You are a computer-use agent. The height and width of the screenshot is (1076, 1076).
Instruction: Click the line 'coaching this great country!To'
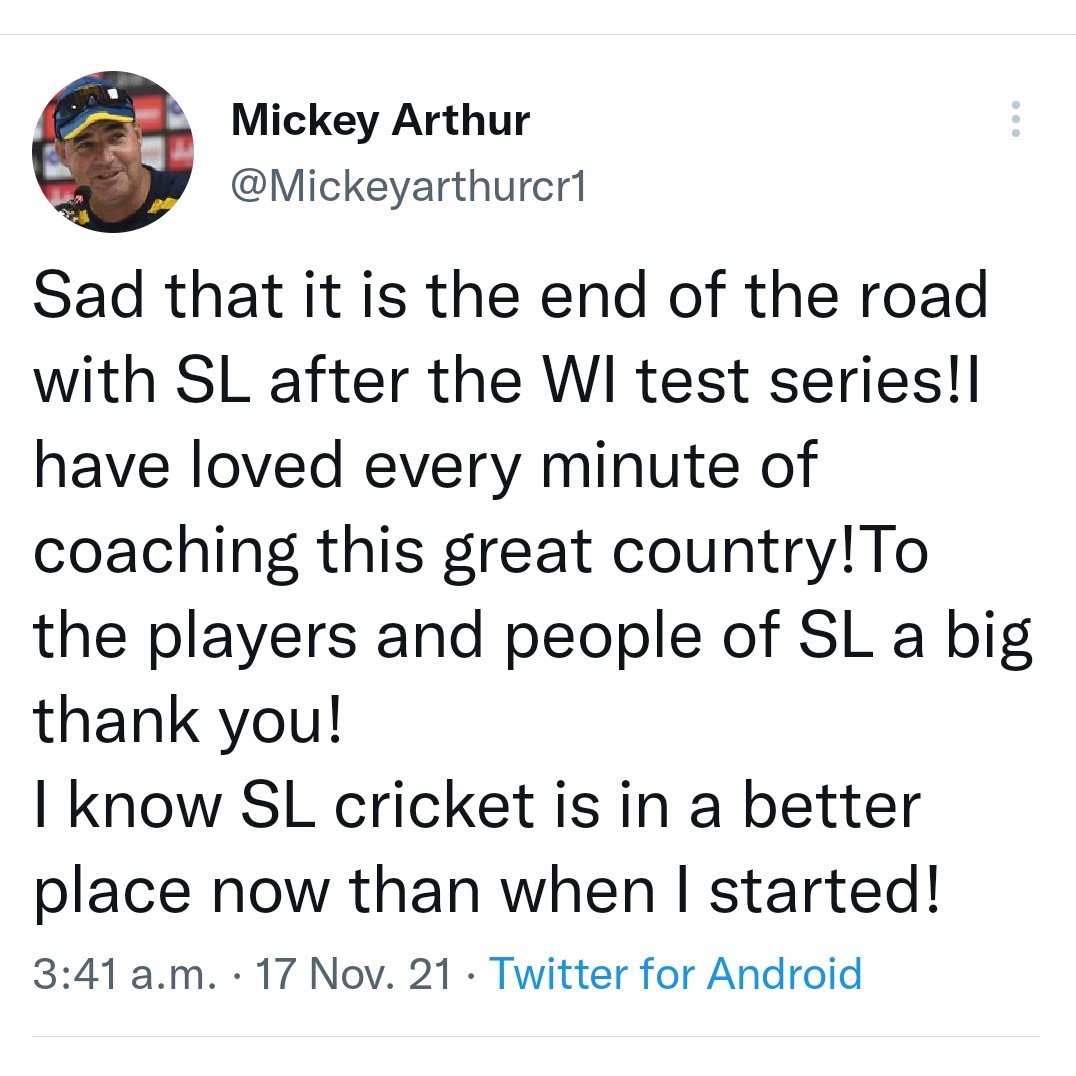pyautogui.click(x=480, y=552)
